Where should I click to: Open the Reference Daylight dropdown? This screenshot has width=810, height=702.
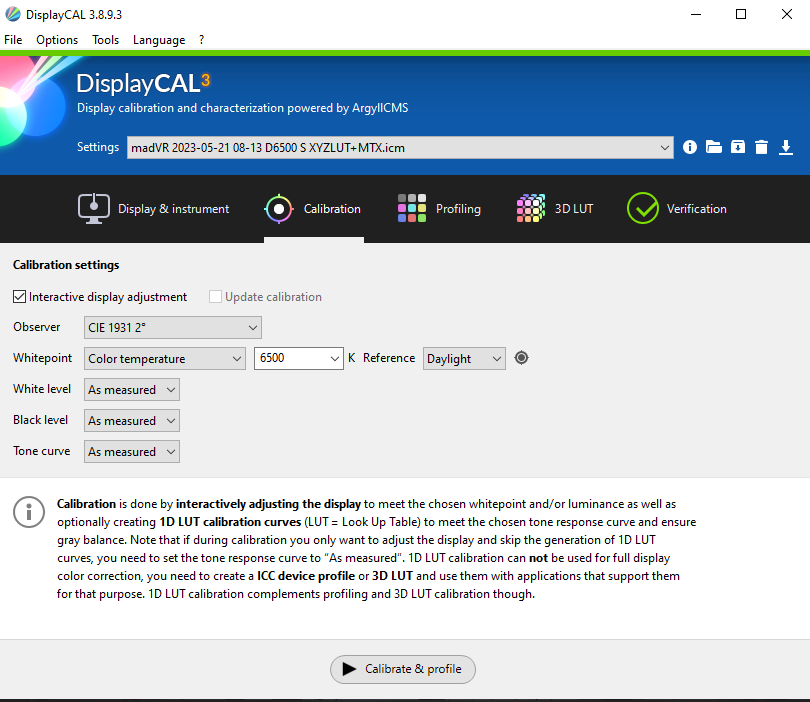click(464, 358)
